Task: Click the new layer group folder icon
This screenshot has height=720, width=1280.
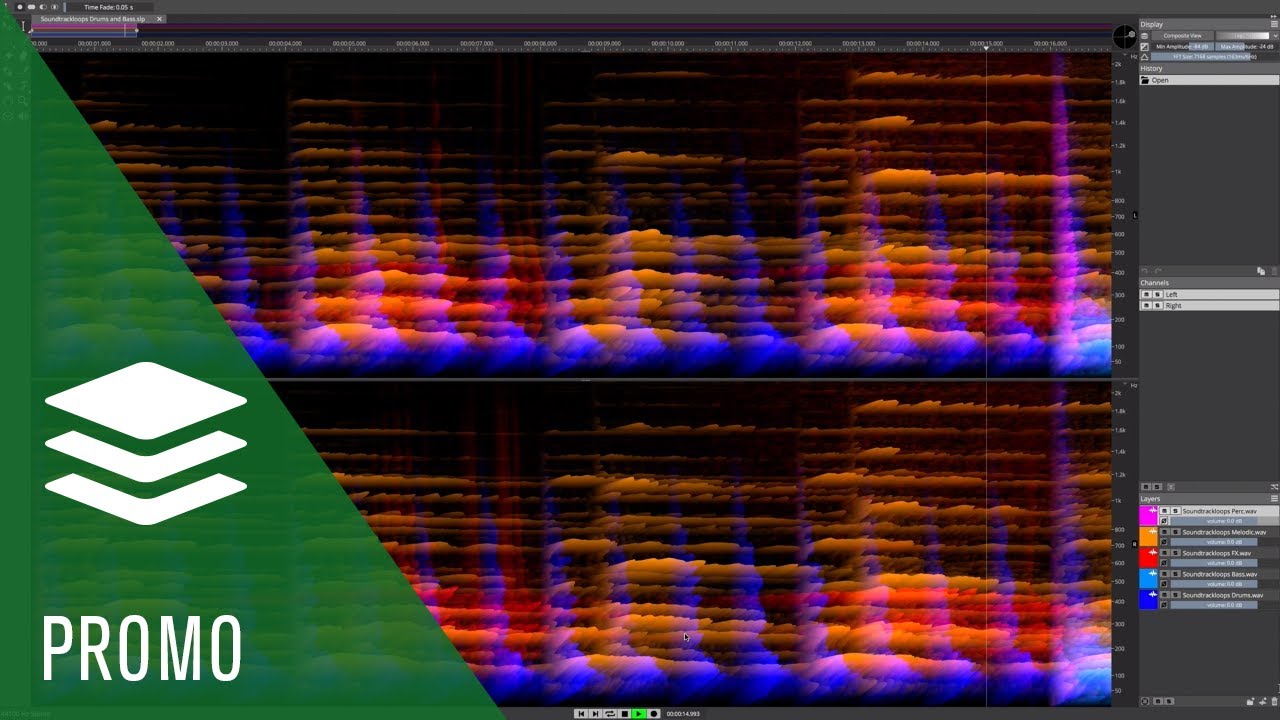Action: click(x=1250, y=701)
